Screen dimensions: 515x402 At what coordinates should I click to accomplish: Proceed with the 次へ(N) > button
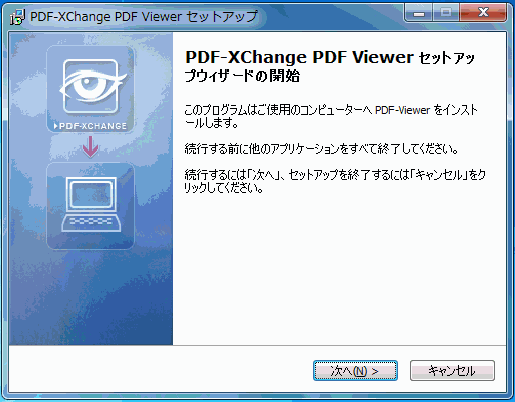(355, 371)
